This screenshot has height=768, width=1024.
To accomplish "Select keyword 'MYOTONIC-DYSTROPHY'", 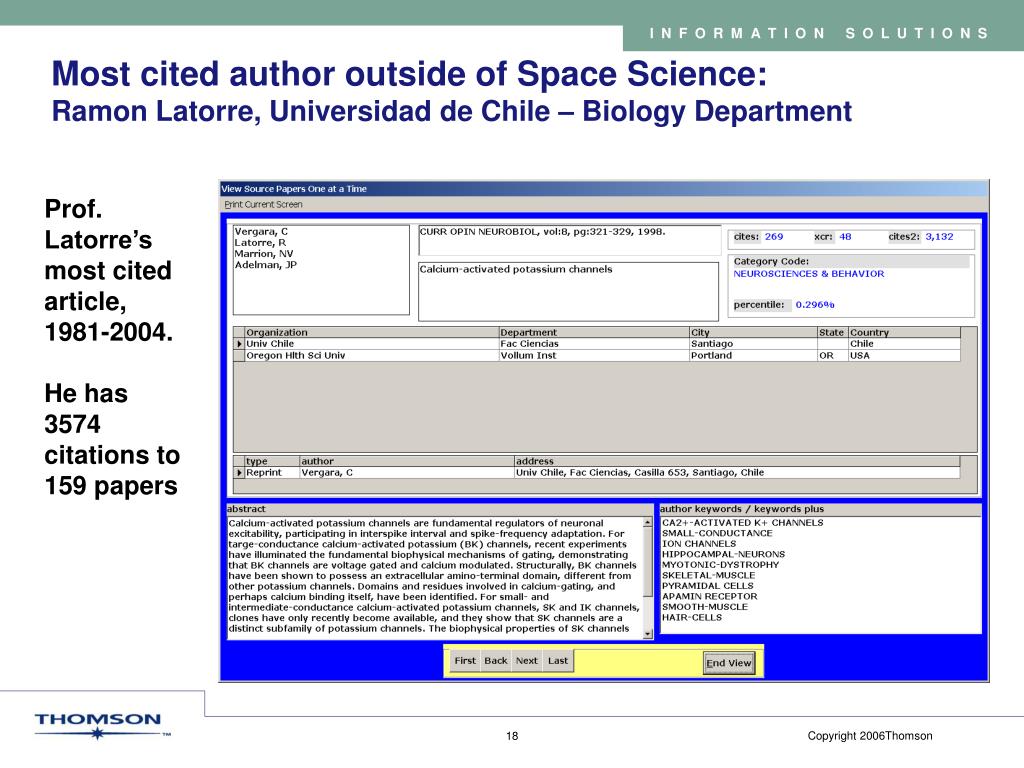I will pos(720,565).
